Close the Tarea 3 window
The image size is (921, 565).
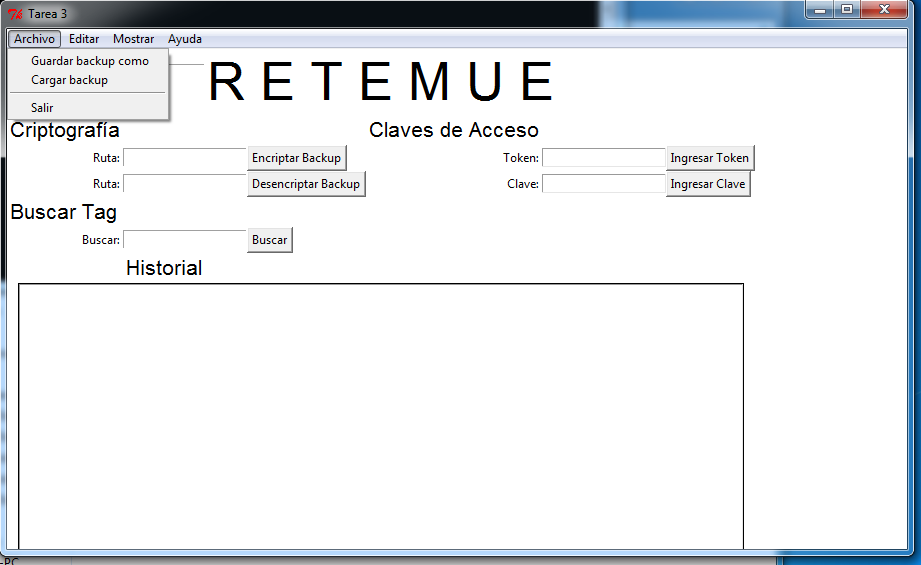884,9
